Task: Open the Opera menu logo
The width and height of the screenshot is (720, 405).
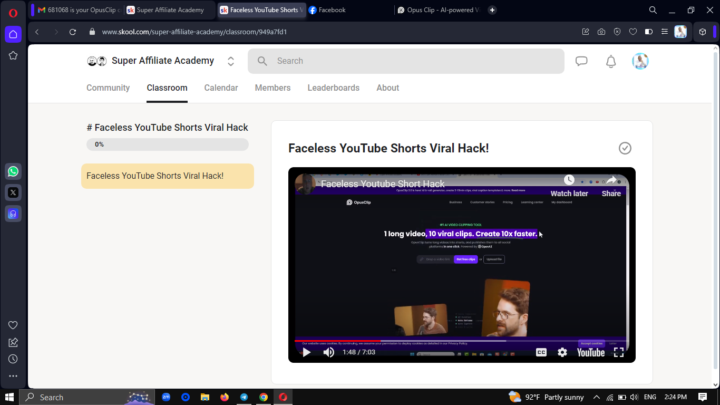Action: pyautogui.click(x=13, y=12)
